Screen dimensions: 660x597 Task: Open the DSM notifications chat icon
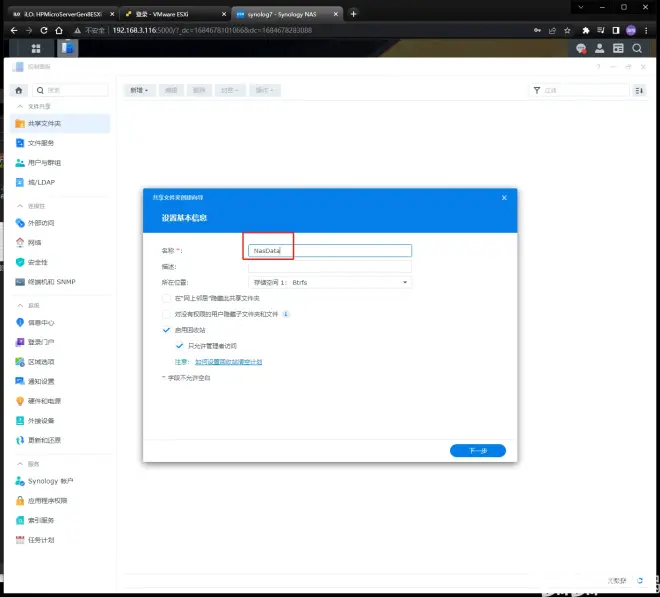(x=581, y=48)
